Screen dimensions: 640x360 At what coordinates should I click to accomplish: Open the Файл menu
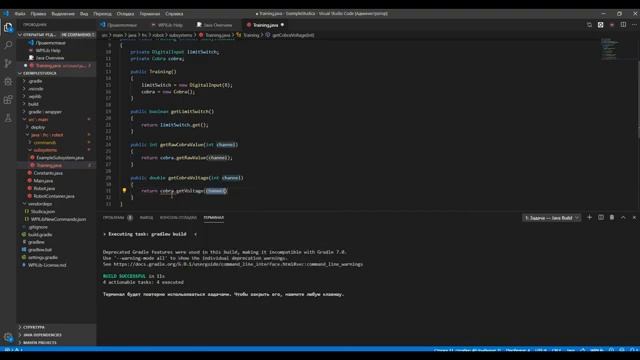[x=20, y=13]
